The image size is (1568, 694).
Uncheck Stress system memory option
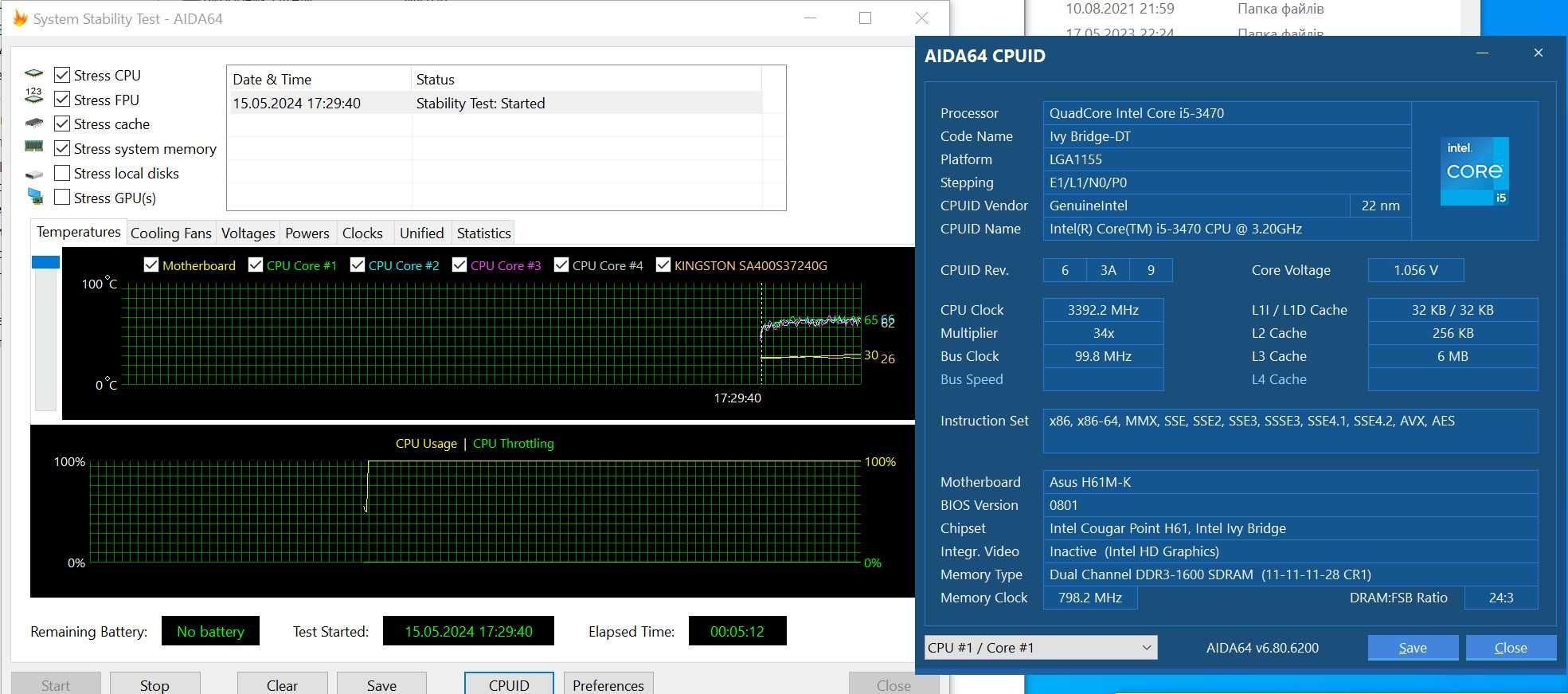point(62,148)
